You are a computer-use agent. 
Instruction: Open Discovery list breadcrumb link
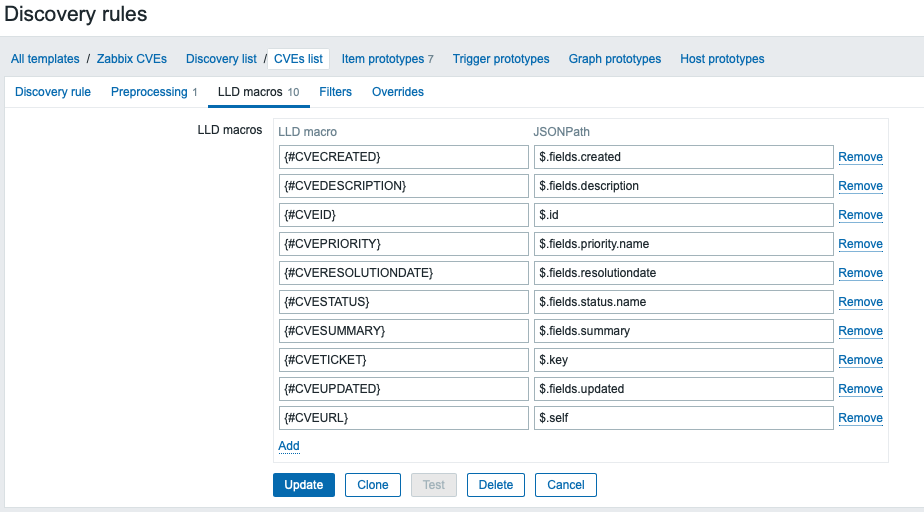(x=221, y=59)
